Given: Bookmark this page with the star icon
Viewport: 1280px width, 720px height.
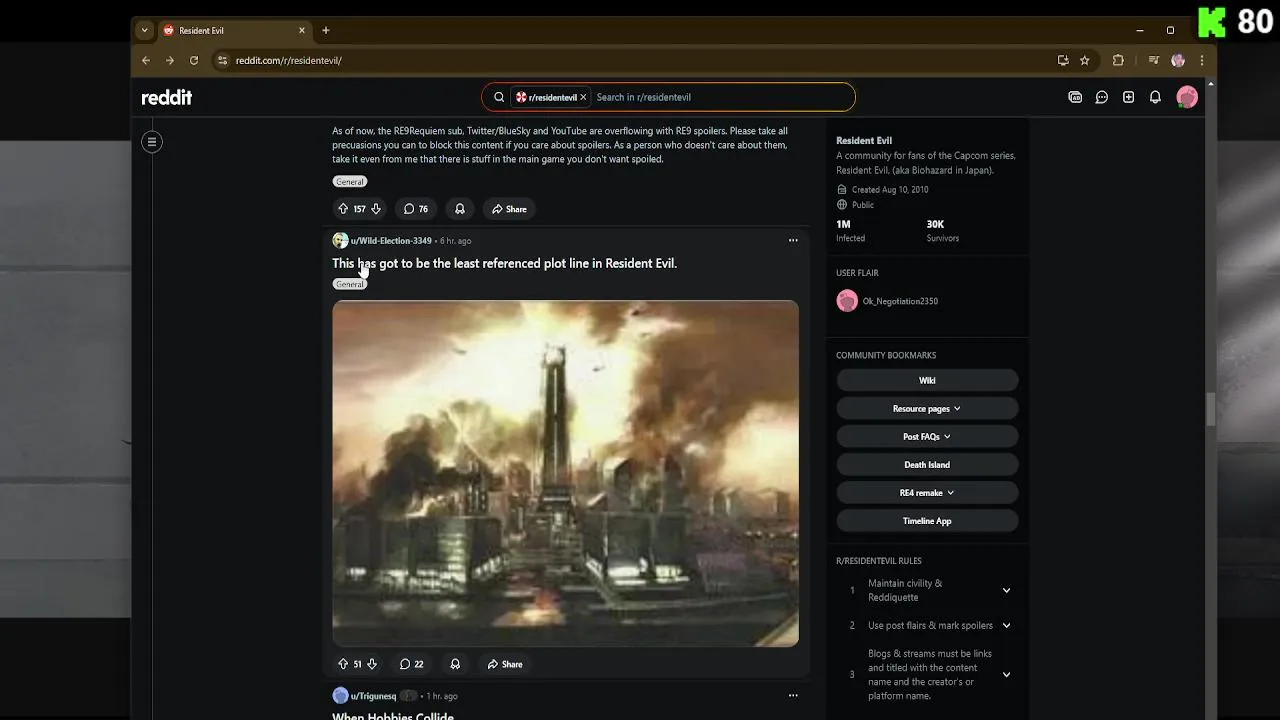Looking at the screenshot, I should 1085,60.
